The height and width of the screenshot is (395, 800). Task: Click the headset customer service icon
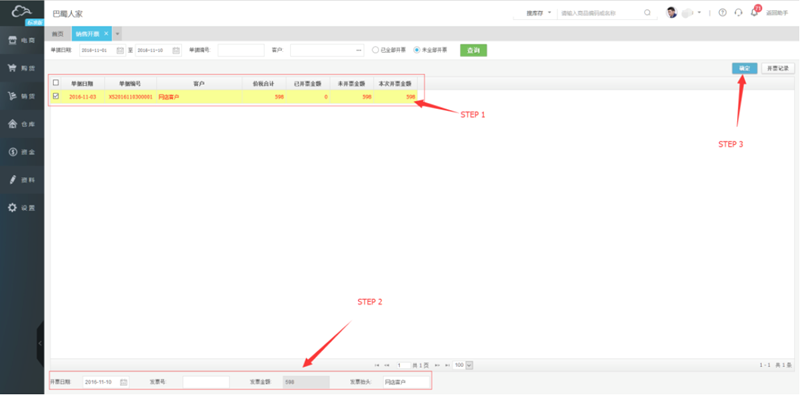point(738,13)
